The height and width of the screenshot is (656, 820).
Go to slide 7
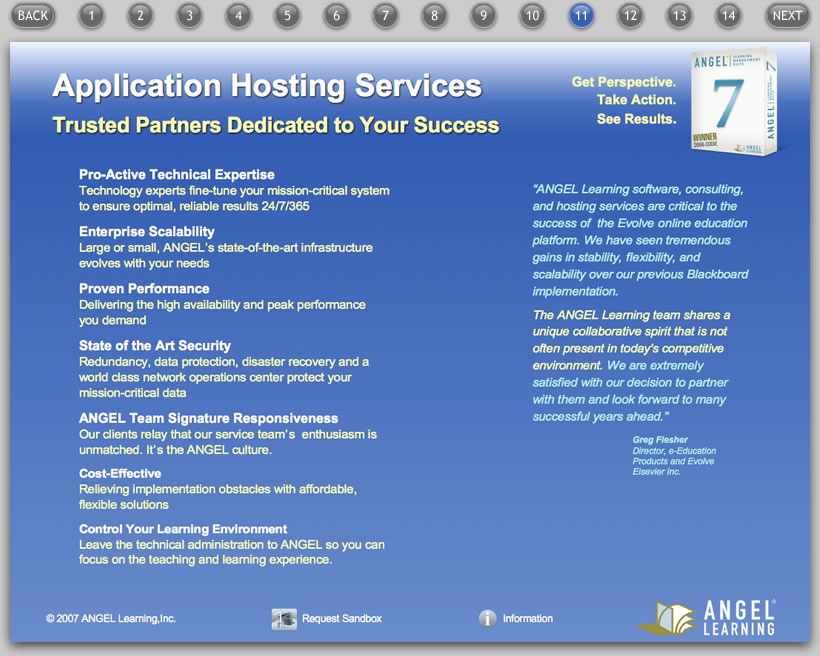385,15
